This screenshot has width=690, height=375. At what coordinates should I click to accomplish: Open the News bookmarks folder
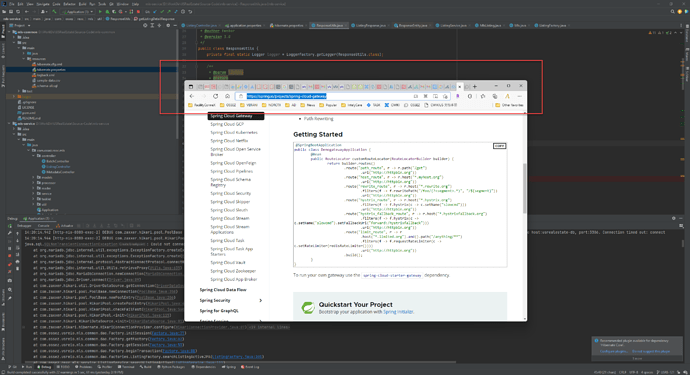[308, 105]
